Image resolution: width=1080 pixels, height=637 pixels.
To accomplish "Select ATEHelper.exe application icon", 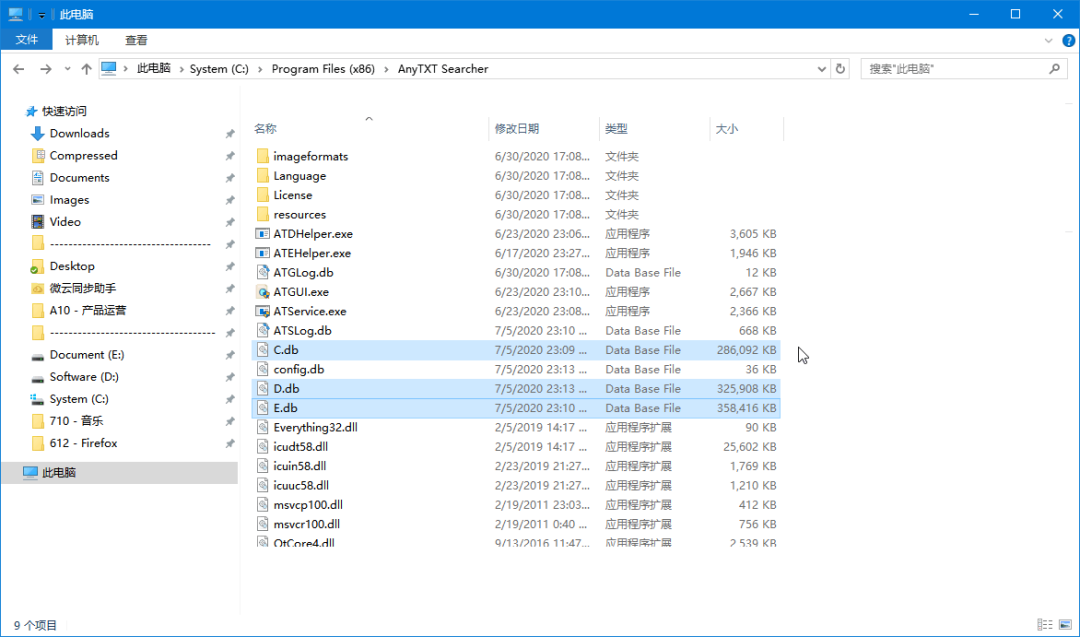I will [262, 253].
